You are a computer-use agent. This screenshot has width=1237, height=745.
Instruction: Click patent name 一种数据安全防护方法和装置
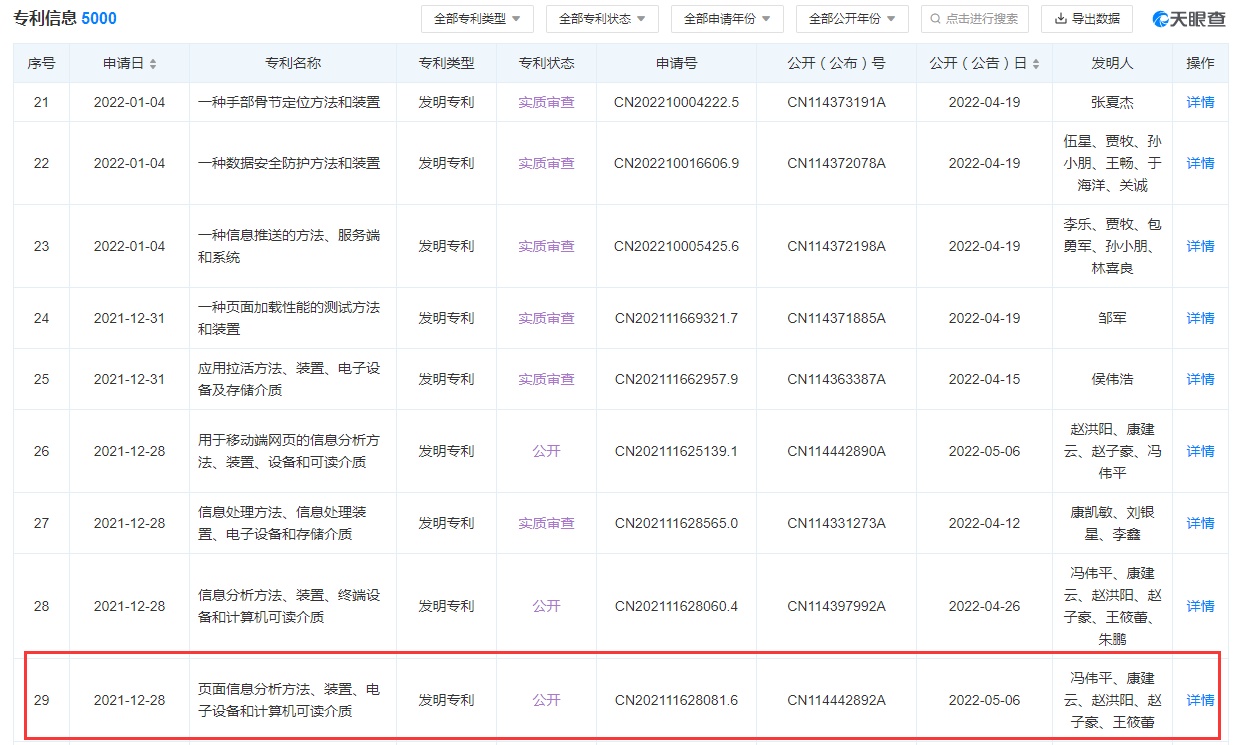289,163
